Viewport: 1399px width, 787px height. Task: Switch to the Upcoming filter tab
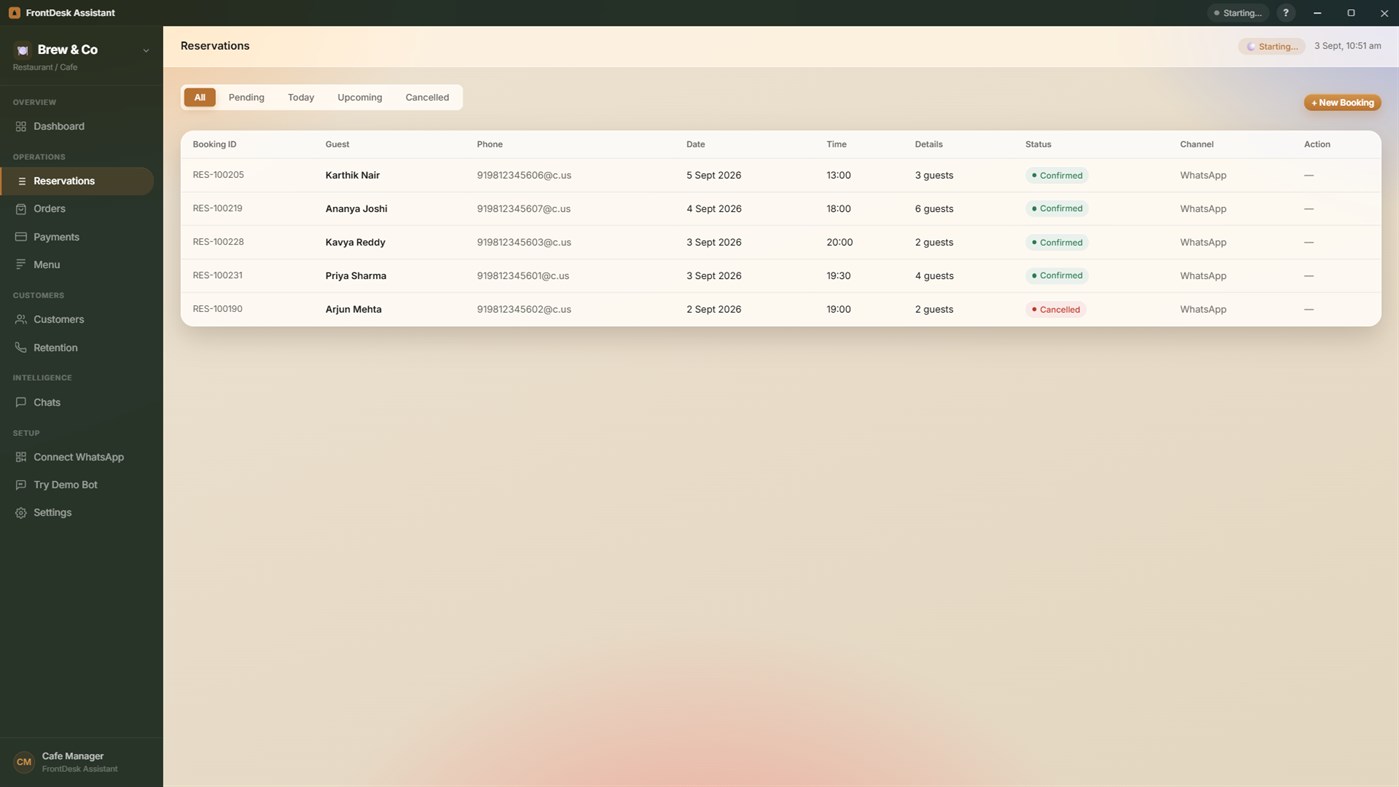360,98
